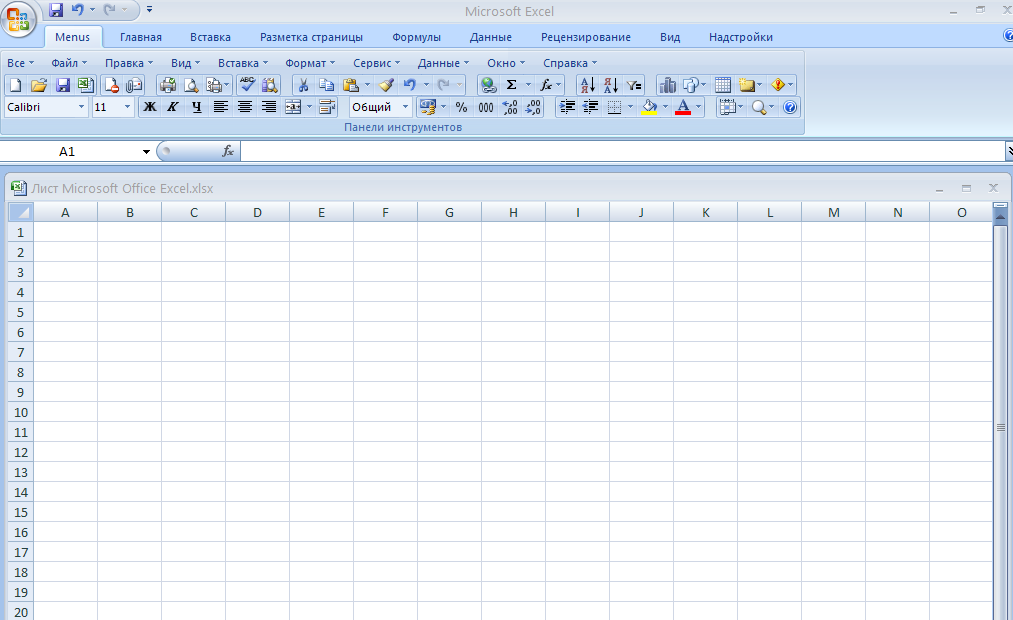1013x620 pixels.
Task: Apply red font color A
Action: click(x=683, y=107)
